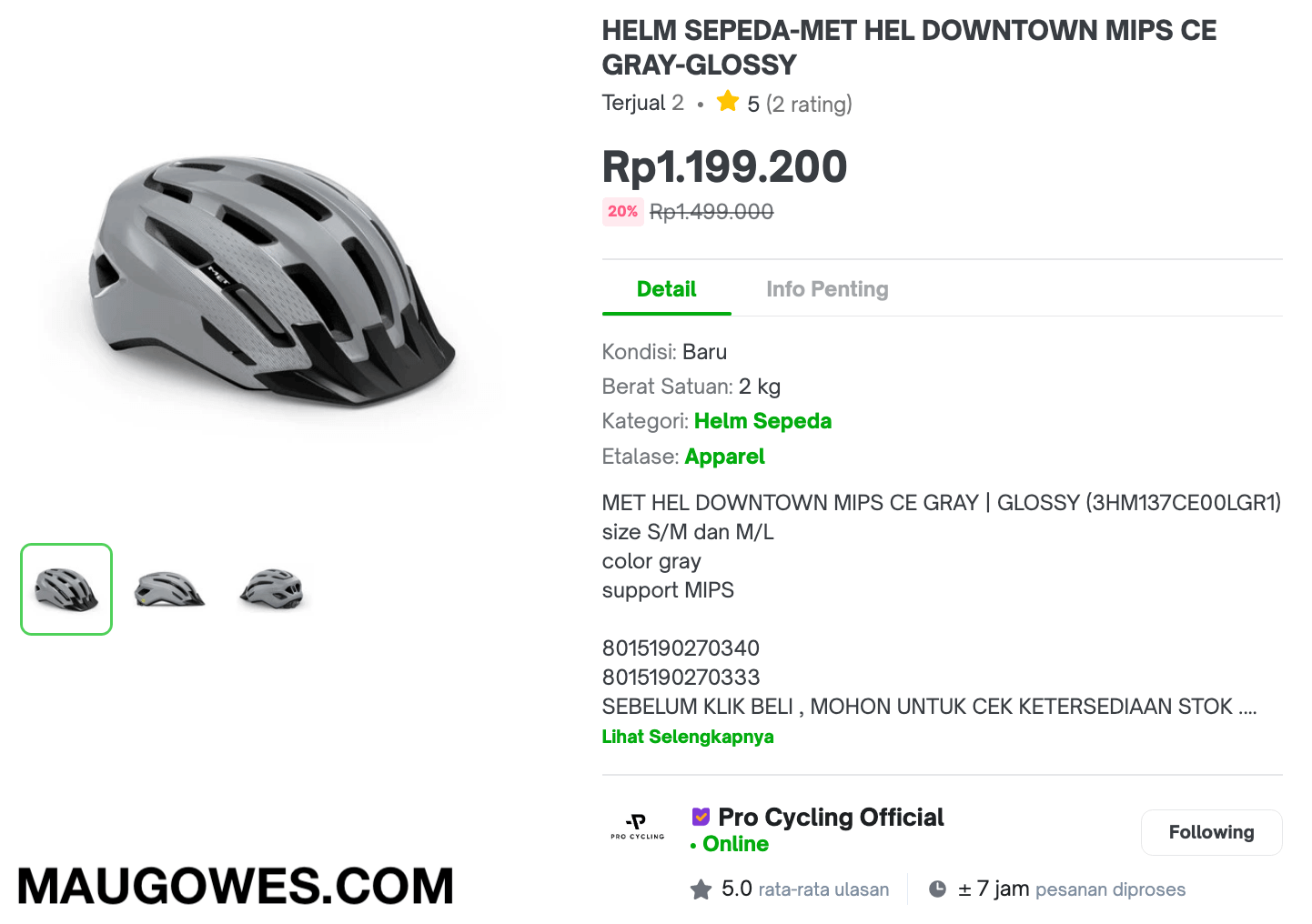Open the Helm Sepeda category link
The height and width of the screenshot is (924, 1312).
point(762,421)
